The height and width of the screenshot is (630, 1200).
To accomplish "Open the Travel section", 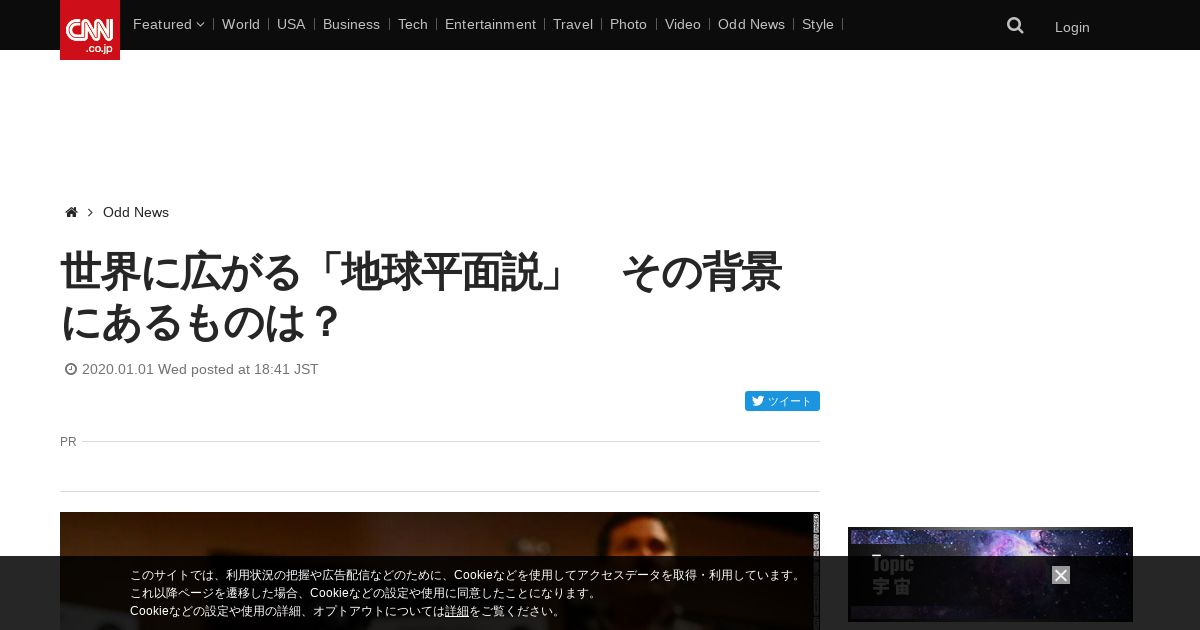I will click(x=573, y=24).
